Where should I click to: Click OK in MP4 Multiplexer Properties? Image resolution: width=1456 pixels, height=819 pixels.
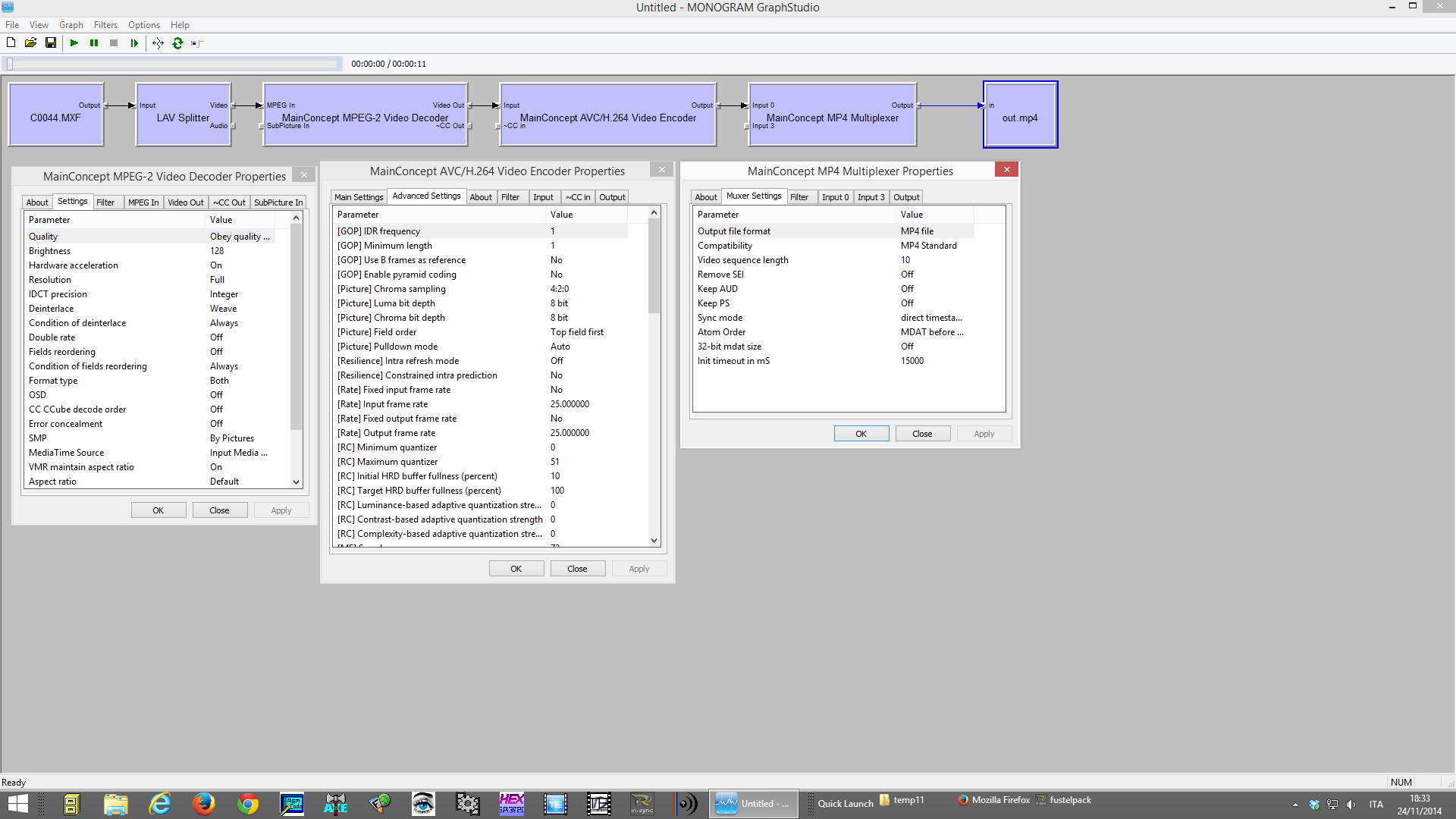[861, 434]
